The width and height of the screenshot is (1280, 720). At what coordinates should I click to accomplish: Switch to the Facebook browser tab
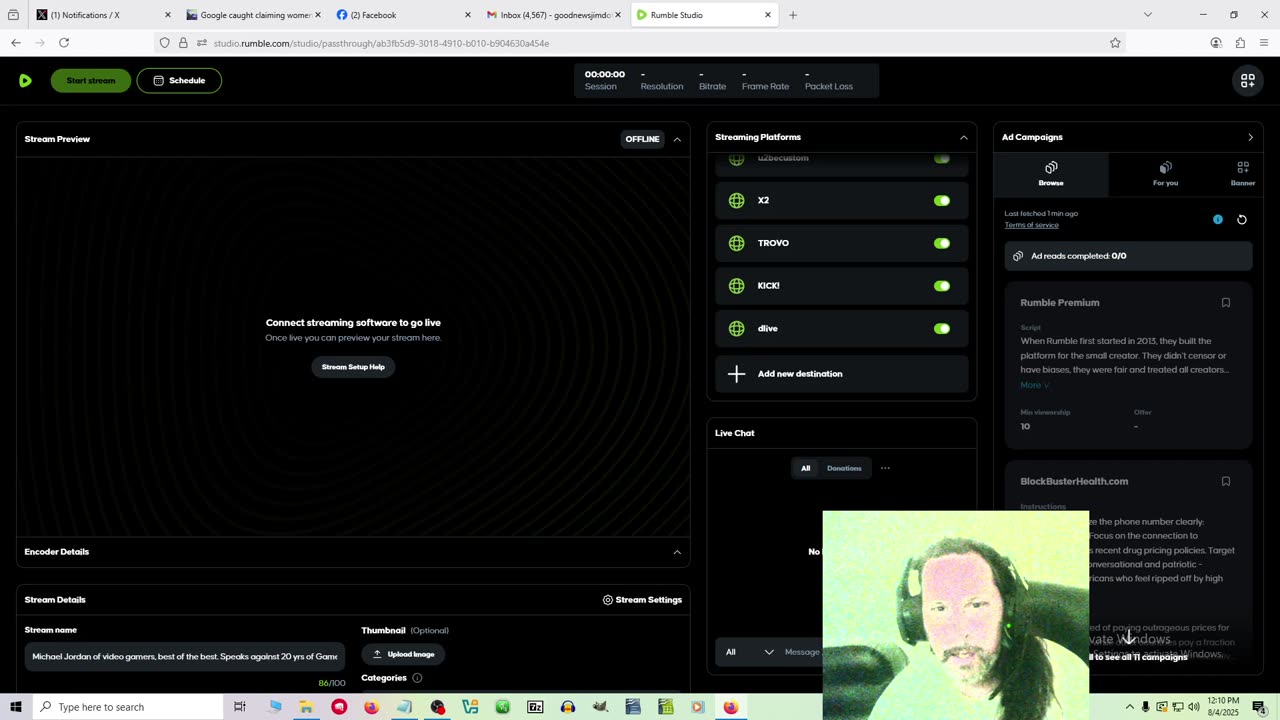click(400, 15)
